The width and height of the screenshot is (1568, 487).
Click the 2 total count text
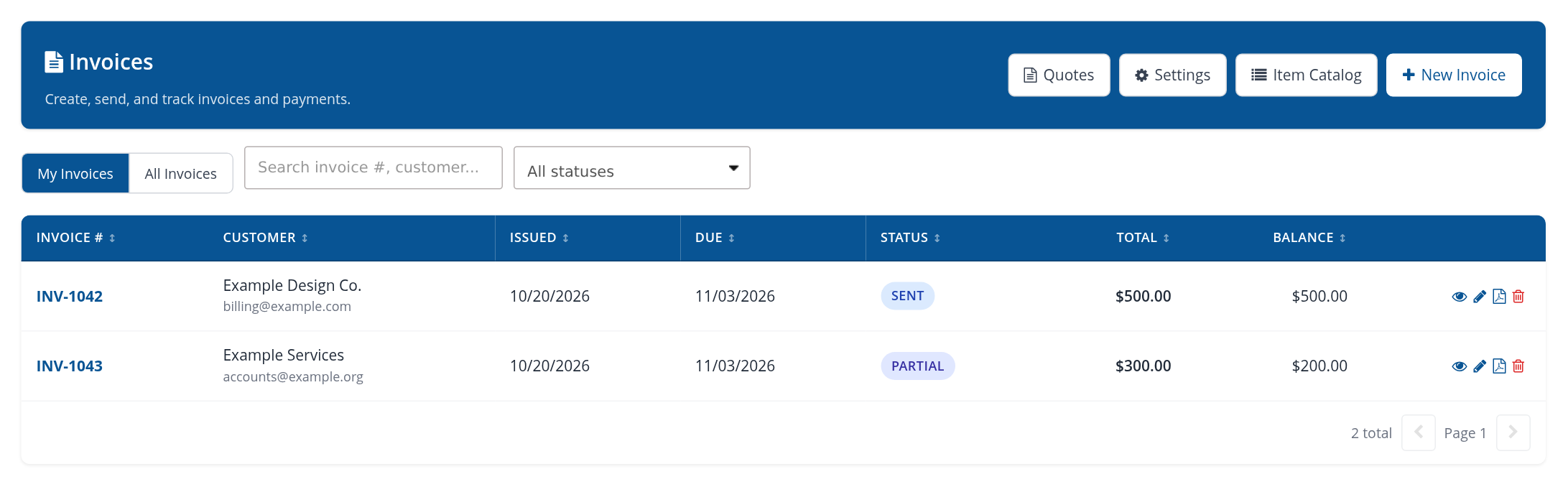[x=1371, y=433]
